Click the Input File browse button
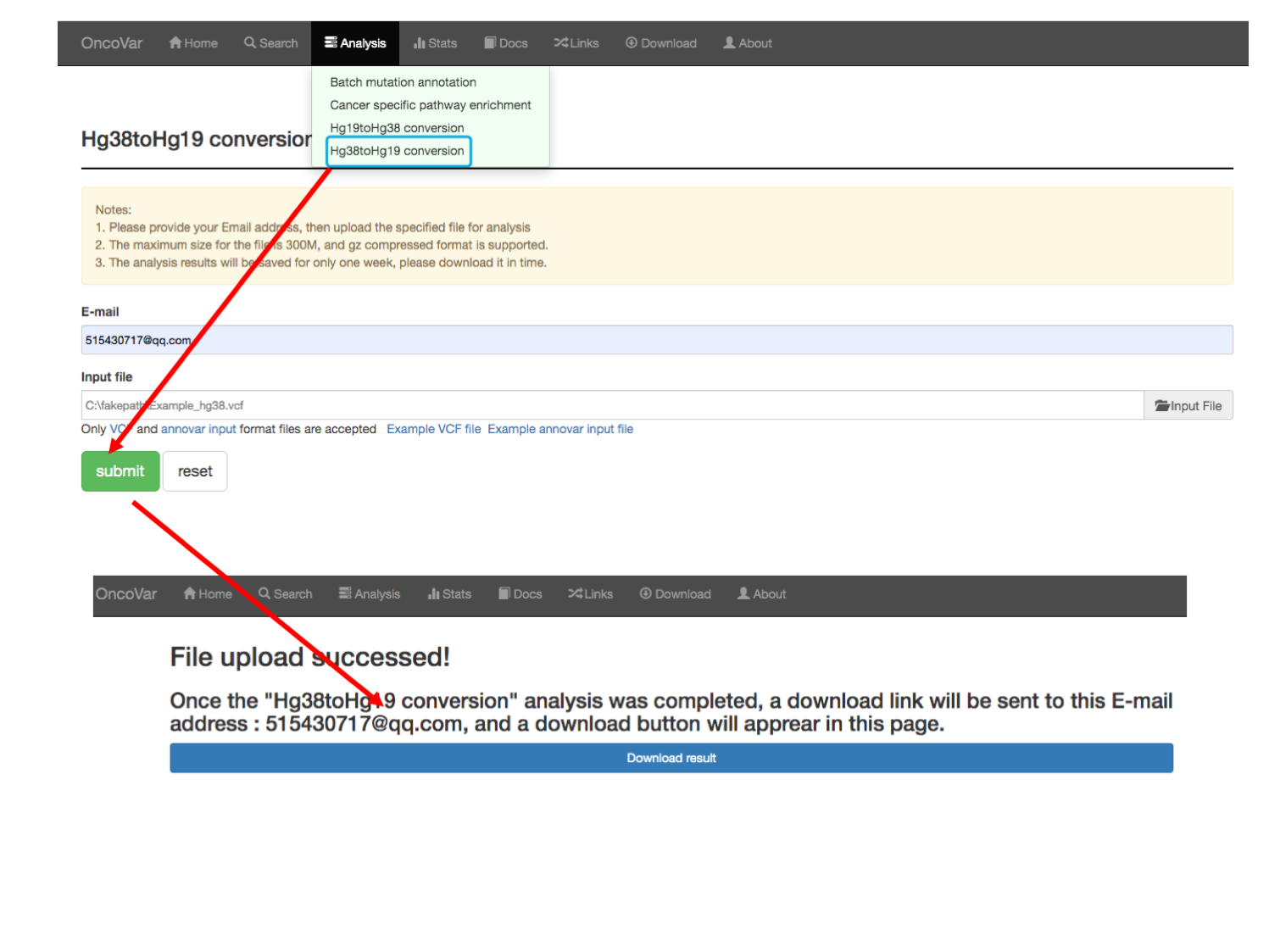 1188,405
